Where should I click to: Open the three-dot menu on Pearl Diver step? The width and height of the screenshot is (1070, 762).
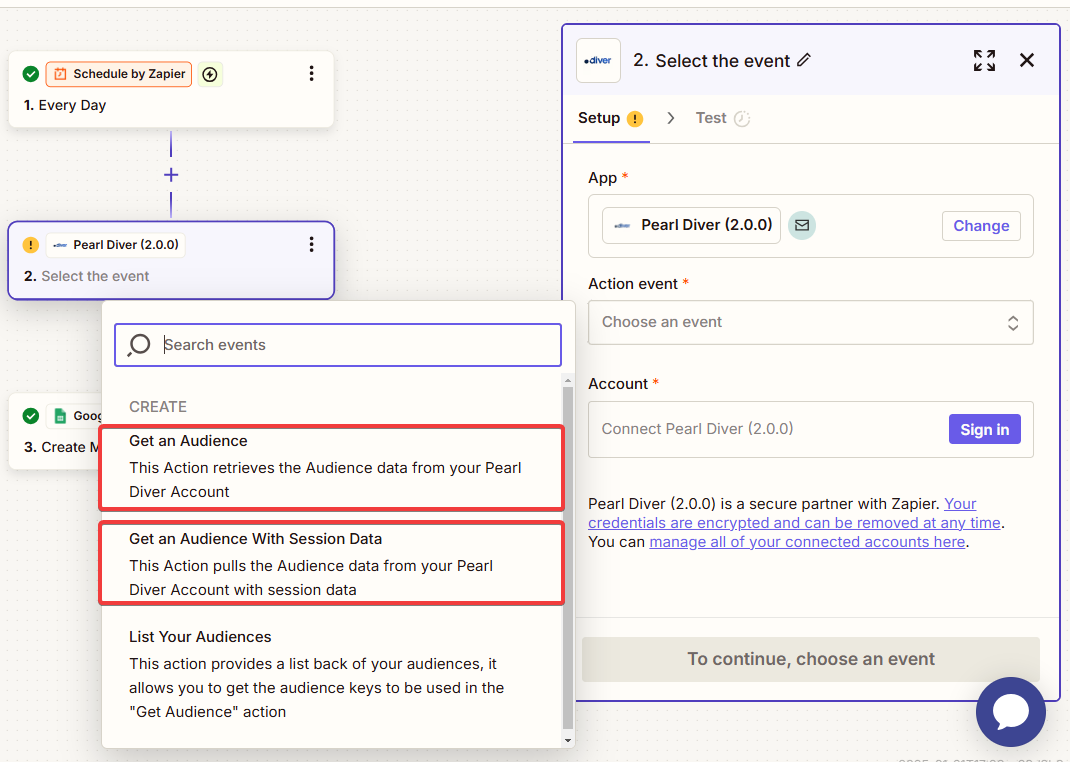click(x=311, y=245)
